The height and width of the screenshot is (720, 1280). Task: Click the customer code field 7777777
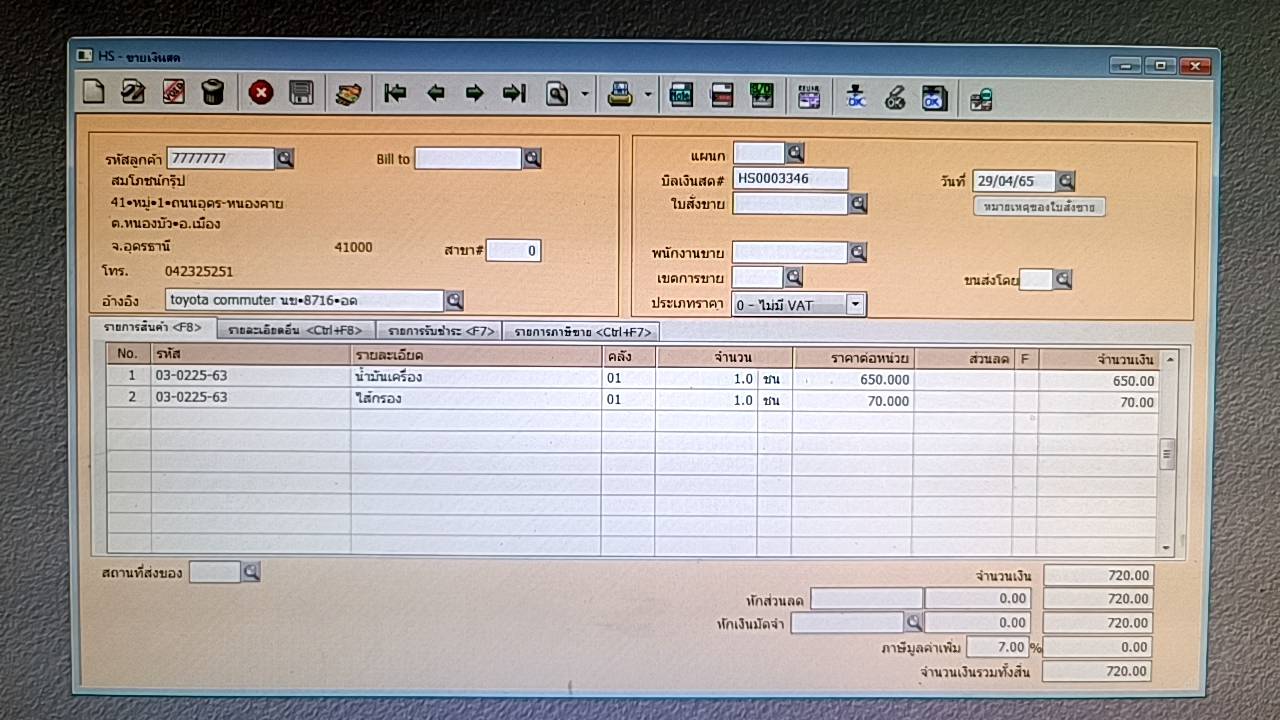click(221, 158)
